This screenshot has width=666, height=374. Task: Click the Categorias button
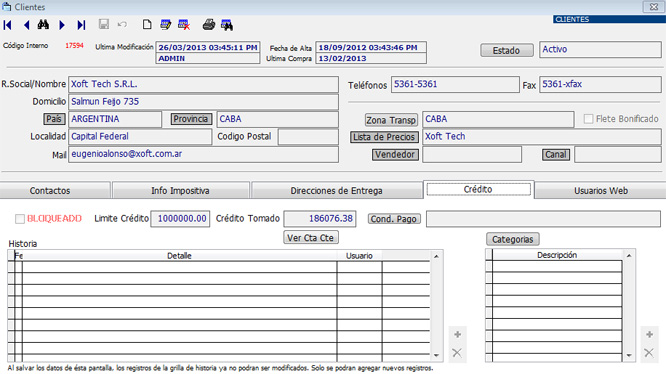click(x=513, y=239)
